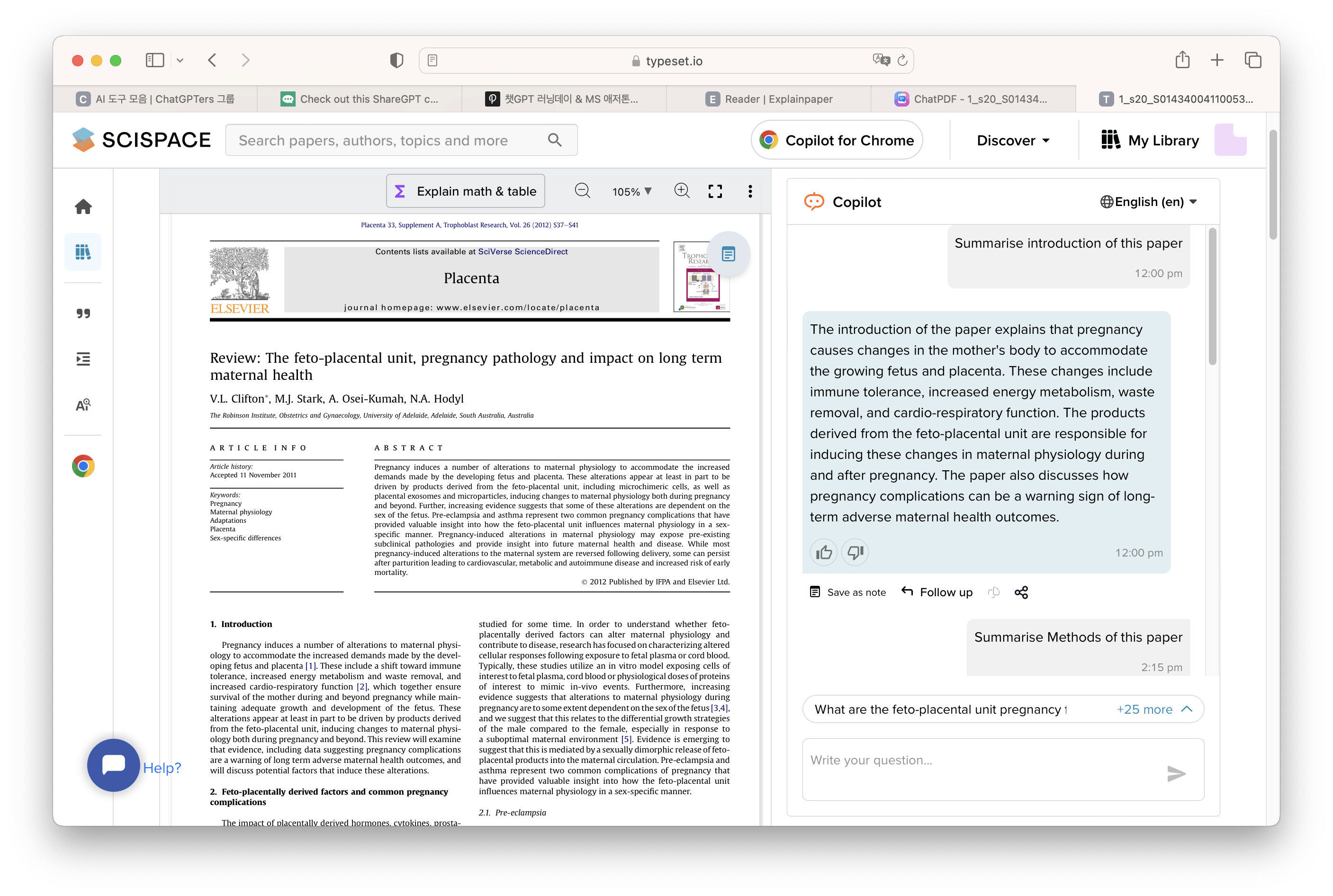1333x896 pixels.
Task: Open the quote citation sidebar icon
Action: point(83,313)
